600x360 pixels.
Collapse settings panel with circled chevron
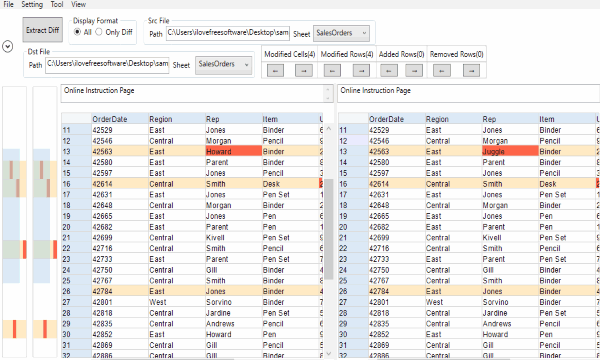7,46
